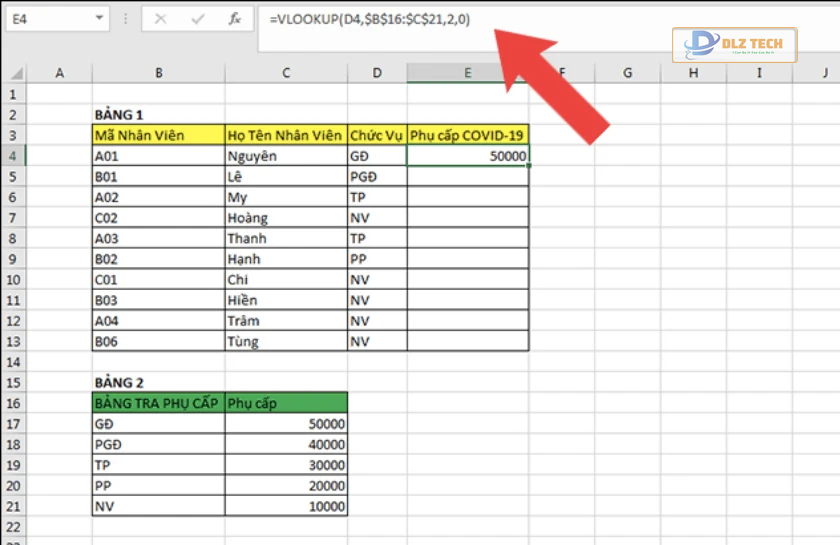Screen dimensions: 840x545
Task: Click the Chức Vụ header cell
Action: click(x=377, y=135)
